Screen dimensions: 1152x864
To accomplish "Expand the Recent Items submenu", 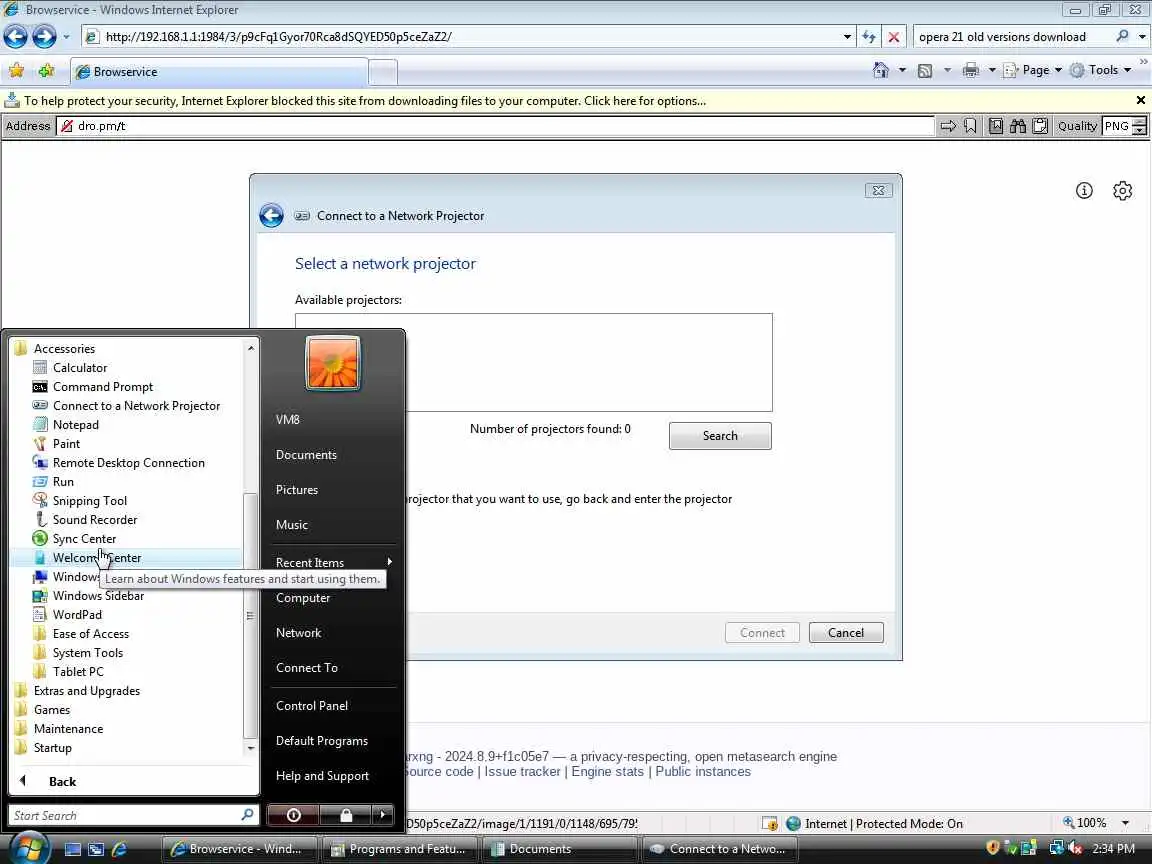I will pos(334,562).
